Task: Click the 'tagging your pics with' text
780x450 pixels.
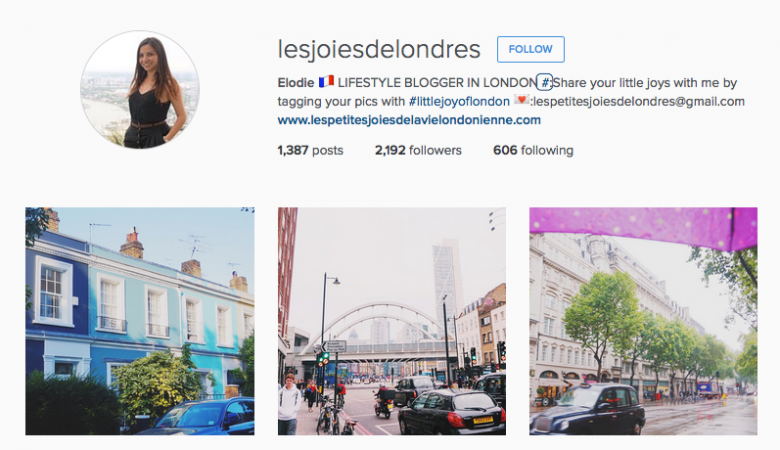Action: [x=341, y=101]
